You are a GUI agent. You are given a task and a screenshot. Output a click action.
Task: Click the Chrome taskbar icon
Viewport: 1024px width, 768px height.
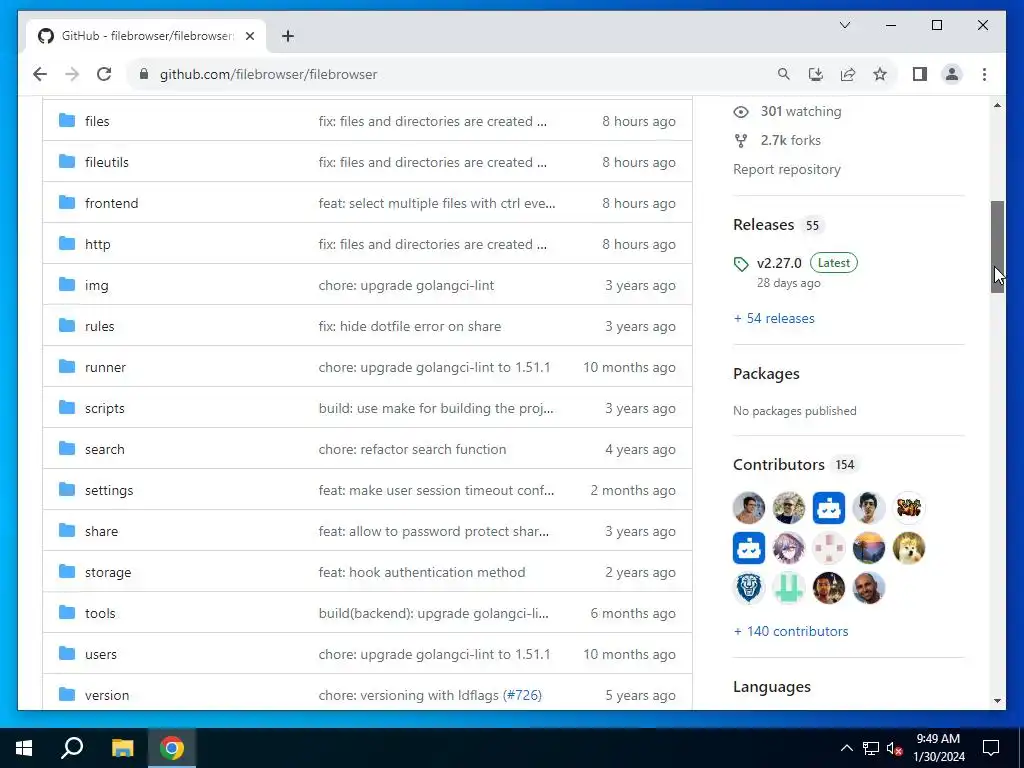(171, 748)
